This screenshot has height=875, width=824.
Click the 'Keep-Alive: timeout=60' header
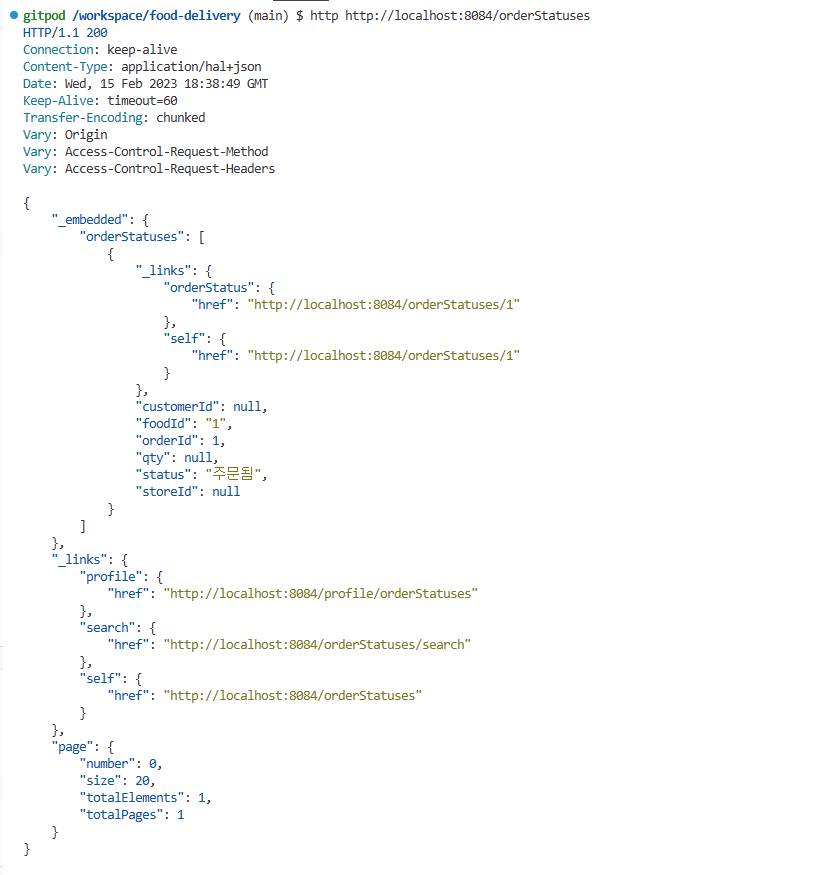pyautogui.click(x=100, y=101)
